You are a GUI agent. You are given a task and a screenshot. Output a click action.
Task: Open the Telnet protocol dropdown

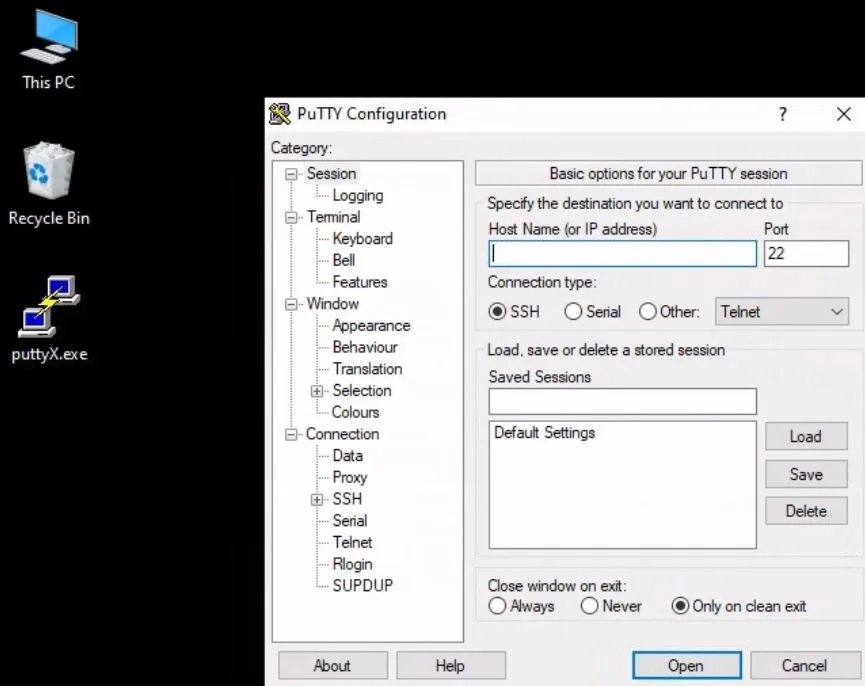782,312
